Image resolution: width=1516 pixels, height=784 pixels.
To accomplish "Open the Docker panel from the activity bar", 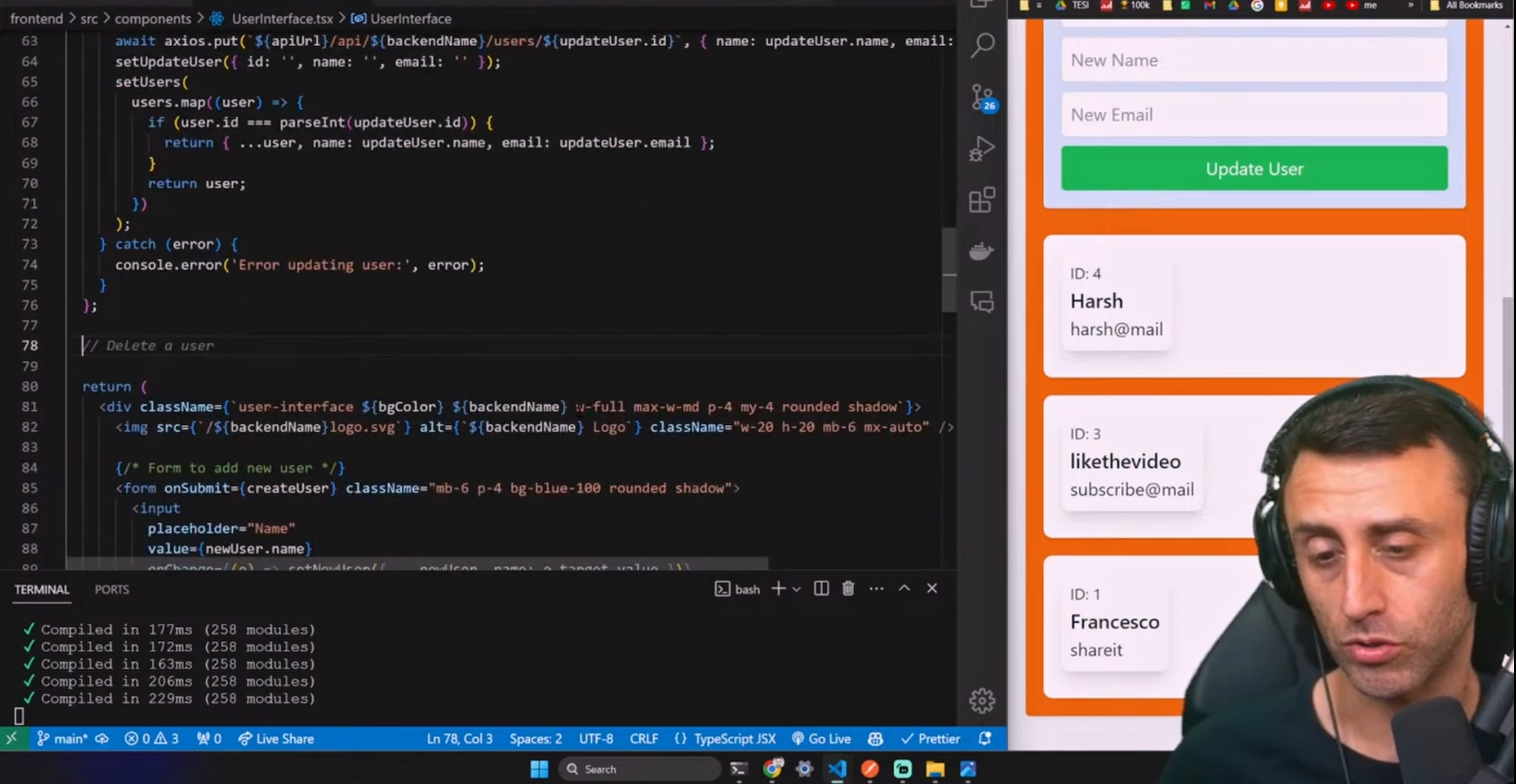I will [x=982, y=251].
